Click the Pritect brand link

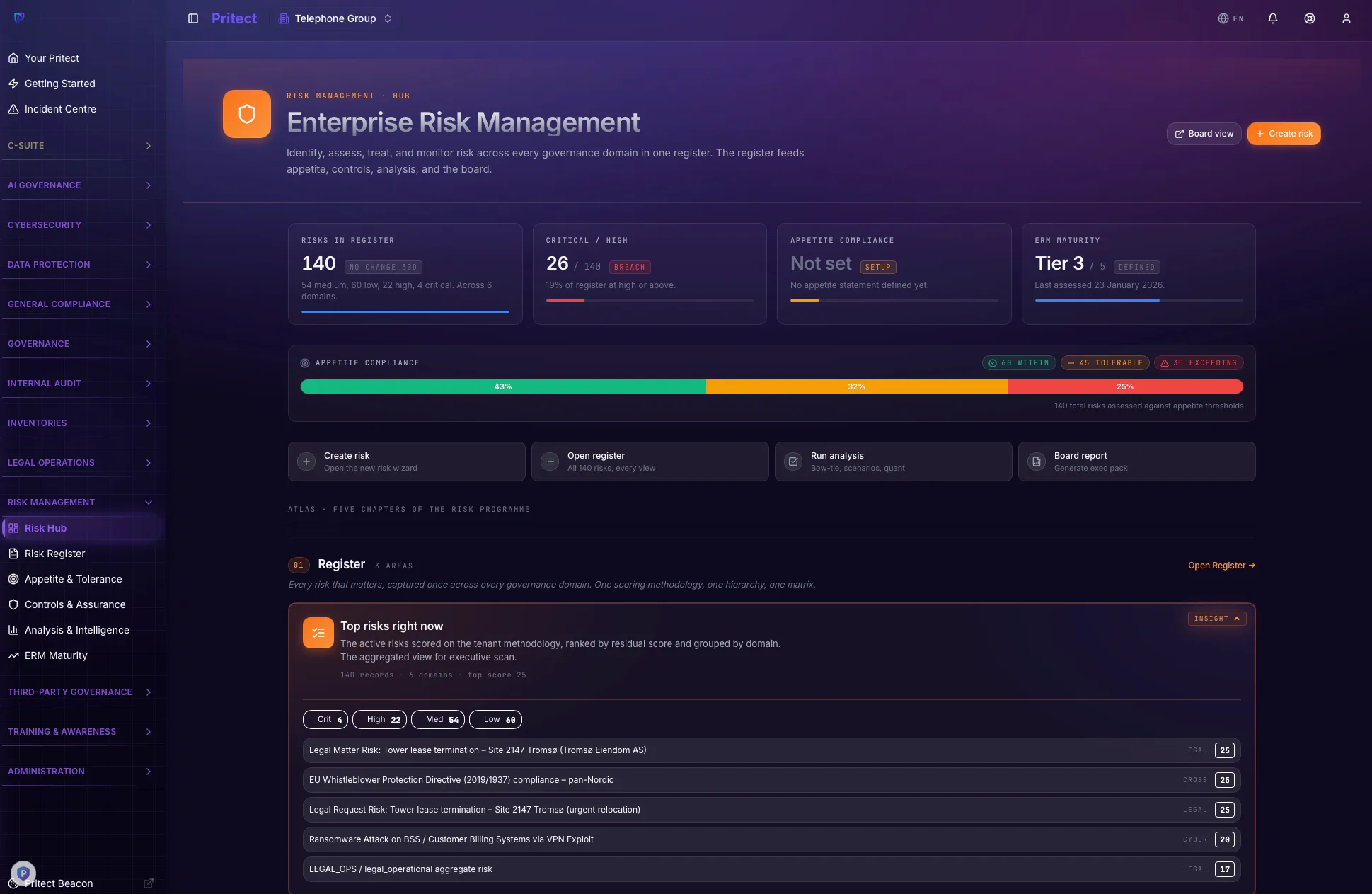pyautogui.click(x=234, y=18)
